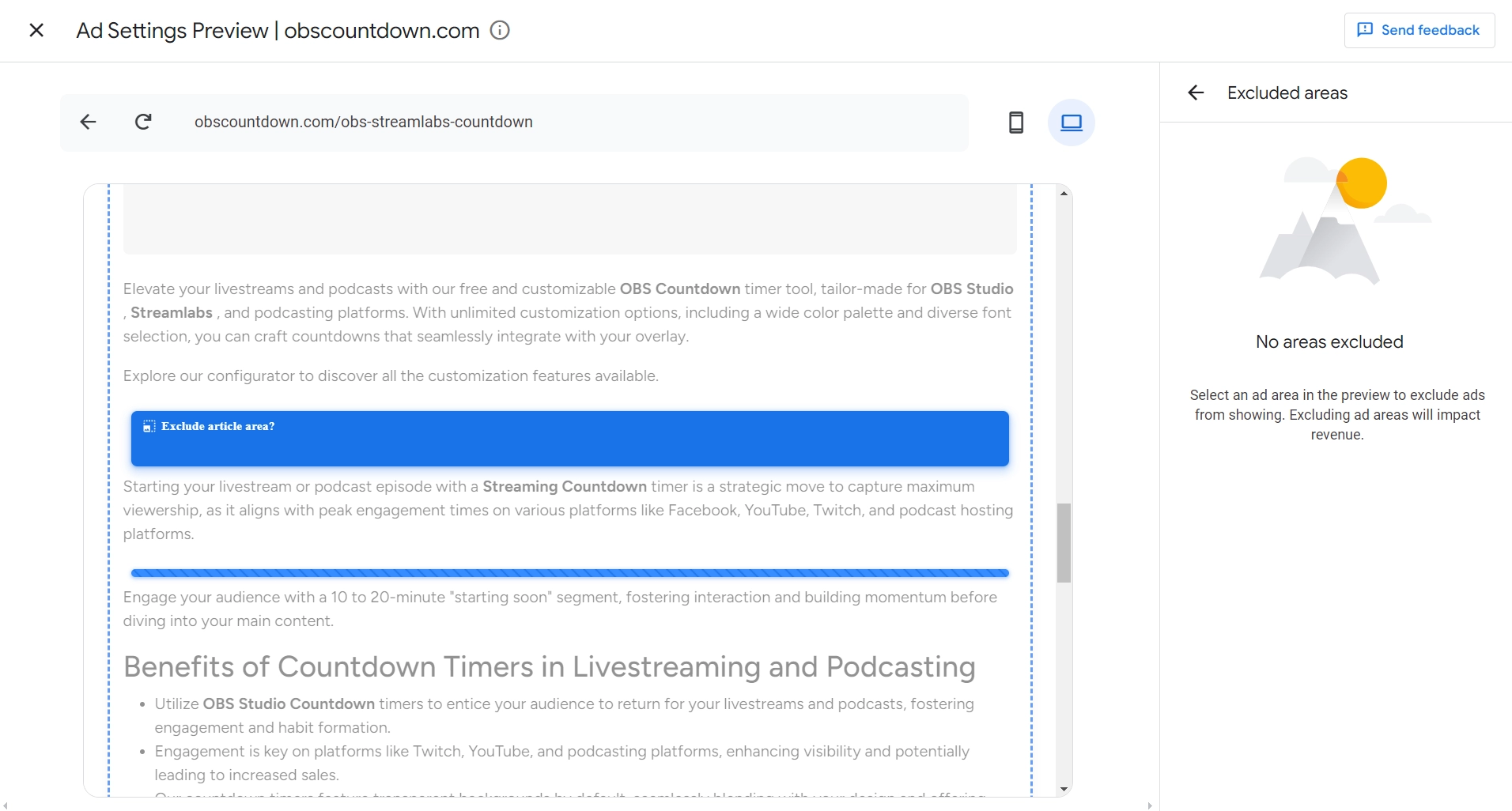The height and width of the screenshot is (811, 1512).
Task: Click the mountain illustration above 'No areas excluded'
Action: pyautogui.click(x=1336, y=221)
